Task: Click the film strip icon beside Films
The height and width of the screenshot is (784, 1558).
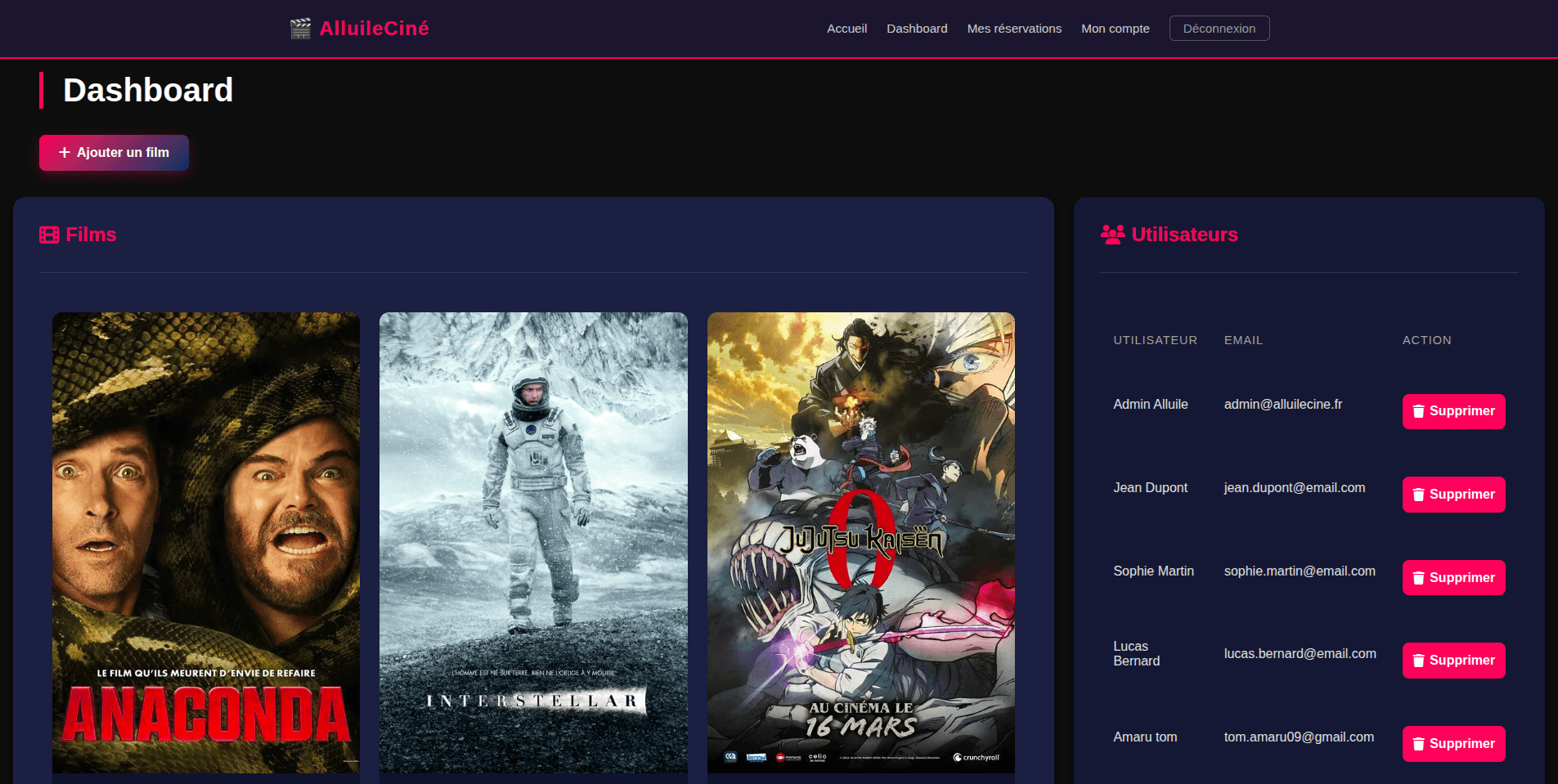Action: [49, 235]
